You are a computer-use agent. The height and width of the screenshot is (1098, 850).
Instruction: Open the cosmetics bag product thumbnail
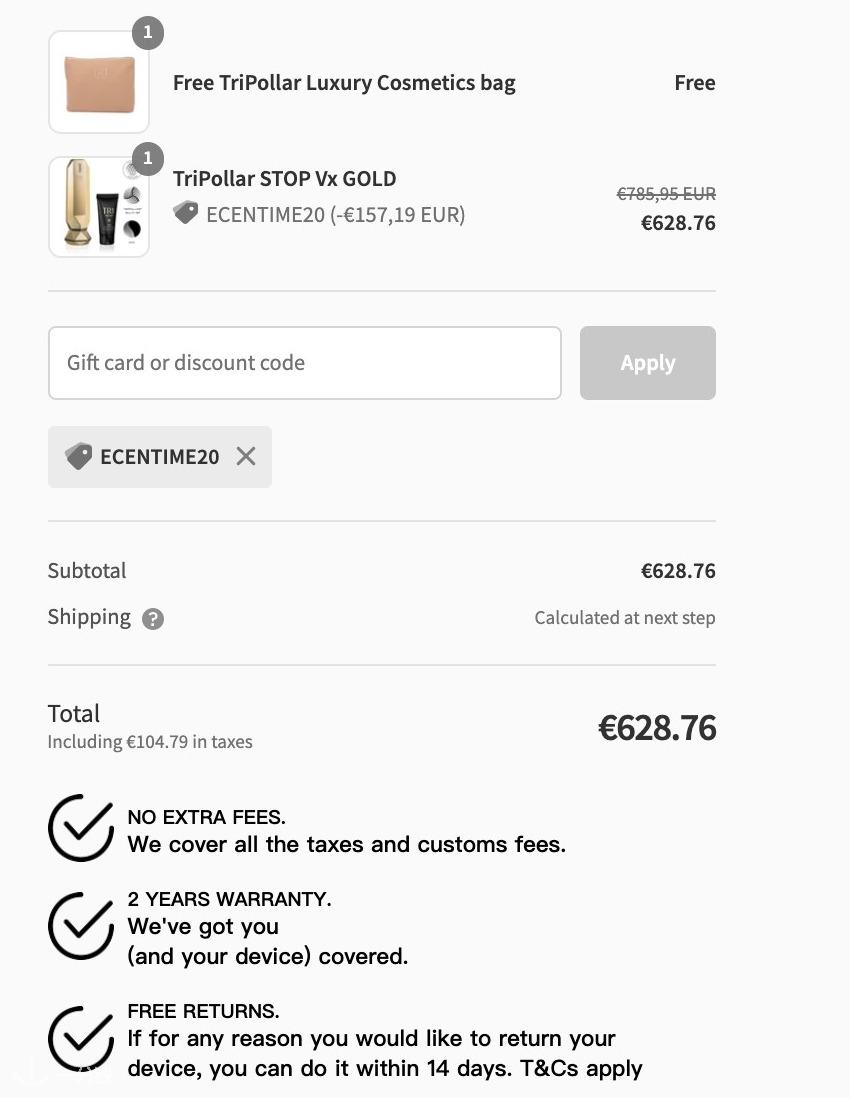tap(99, 82)
